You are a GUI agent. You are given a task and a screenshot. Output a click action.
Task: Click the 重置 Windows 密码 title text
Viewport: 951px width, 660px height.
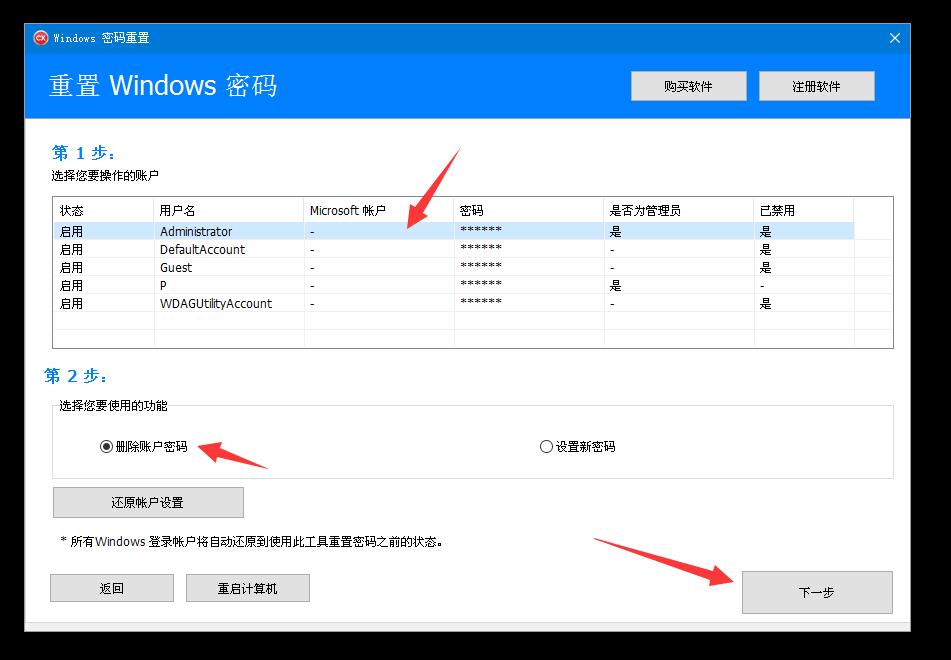click(163, 86)
